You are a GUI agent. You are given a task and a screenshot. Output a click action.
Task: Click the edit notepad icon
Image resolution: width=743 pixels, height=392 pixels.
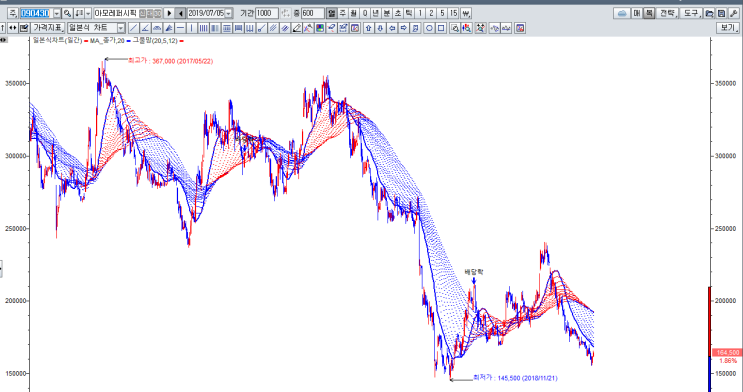point(24,28)
